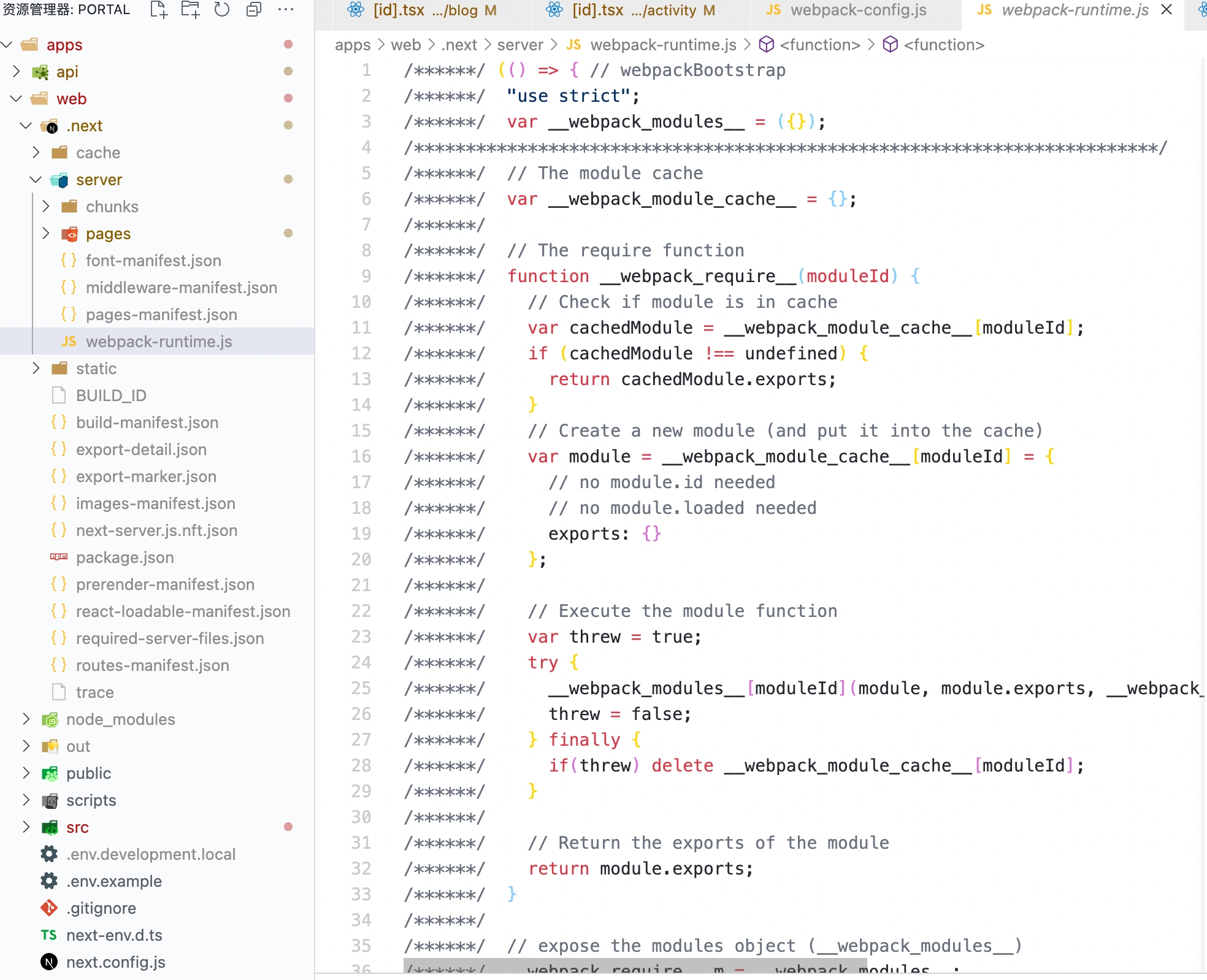This screenshot has width=1207, height=980.
Task: Open package.json with npm icon
Action: point(157,557)
